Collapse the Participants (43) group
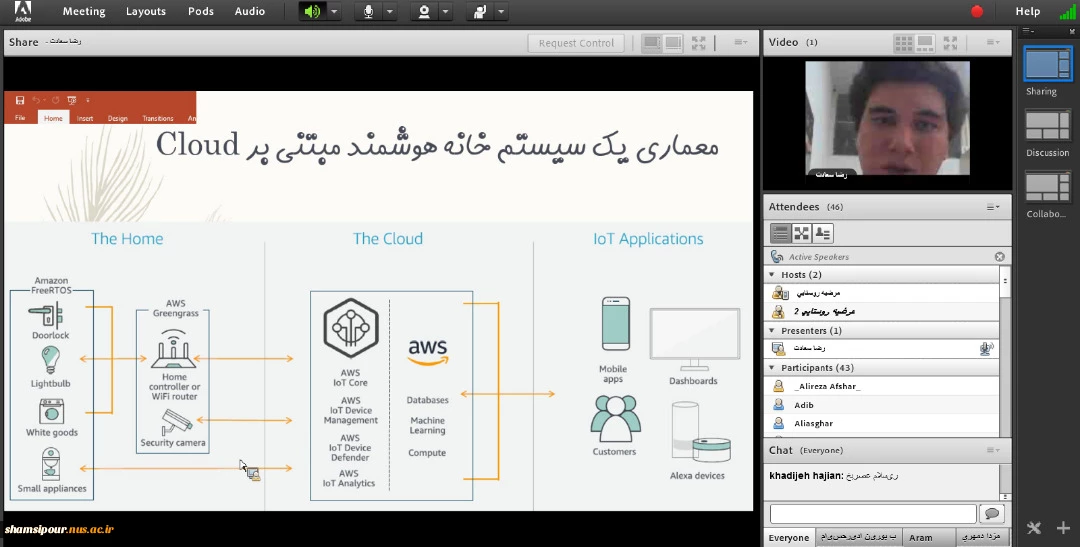Screen dimensions: 1080x547 click(x=772, y=368)
